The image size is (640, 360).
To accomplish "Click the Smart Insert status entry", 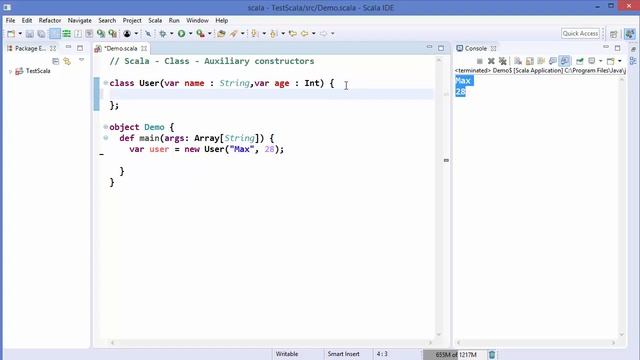I will [x=343, y=354].
